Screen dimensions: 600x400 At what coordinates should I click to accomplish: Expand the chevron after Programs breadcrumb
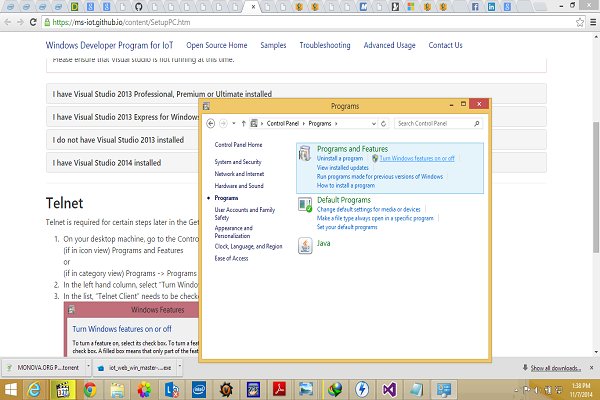[336, 123]
